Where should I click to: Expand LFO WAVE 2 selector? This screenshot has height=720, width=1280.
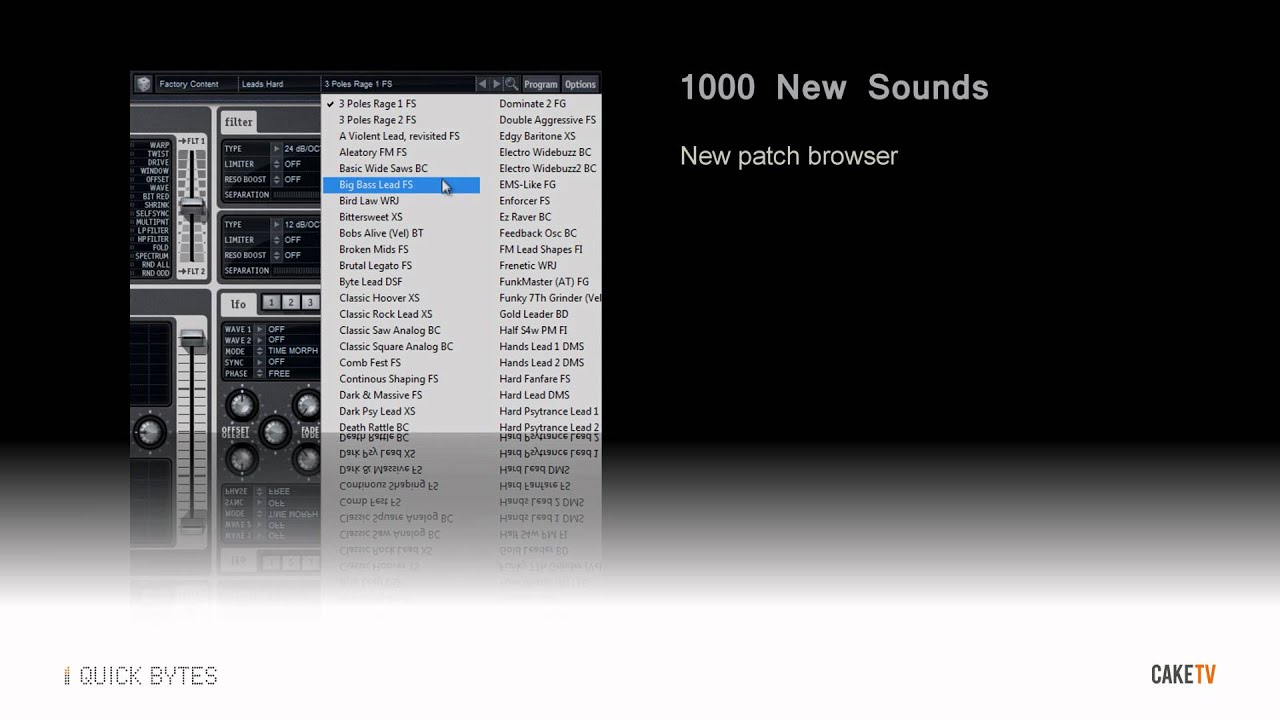(260, 340)
